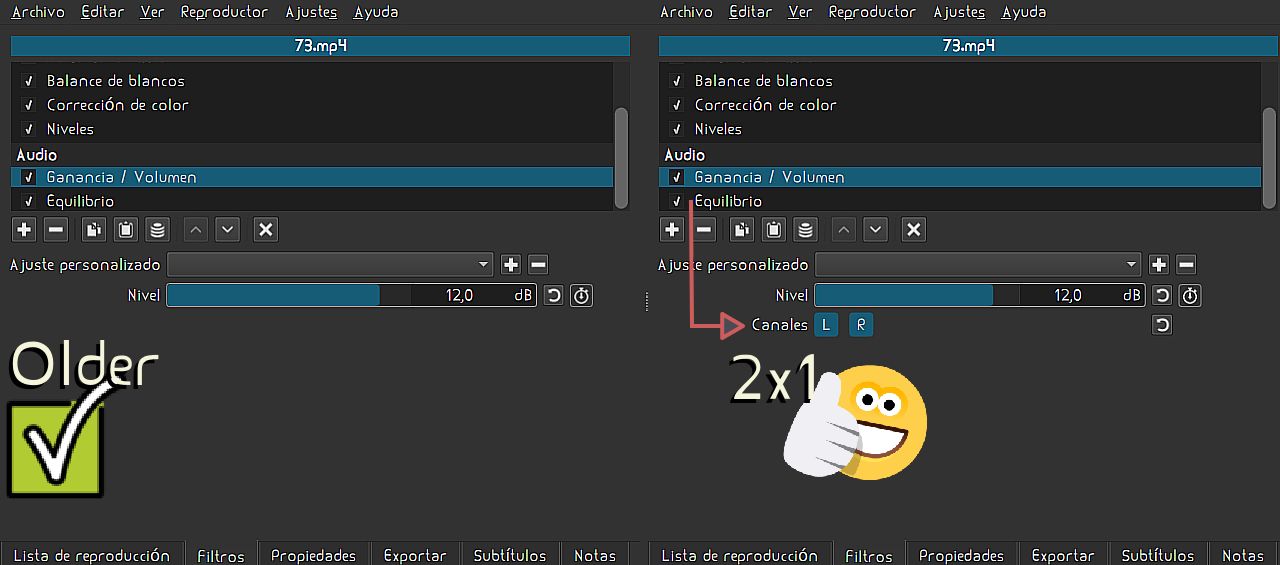
Task: Toggle the L channel button
Action: pos(826,325)
